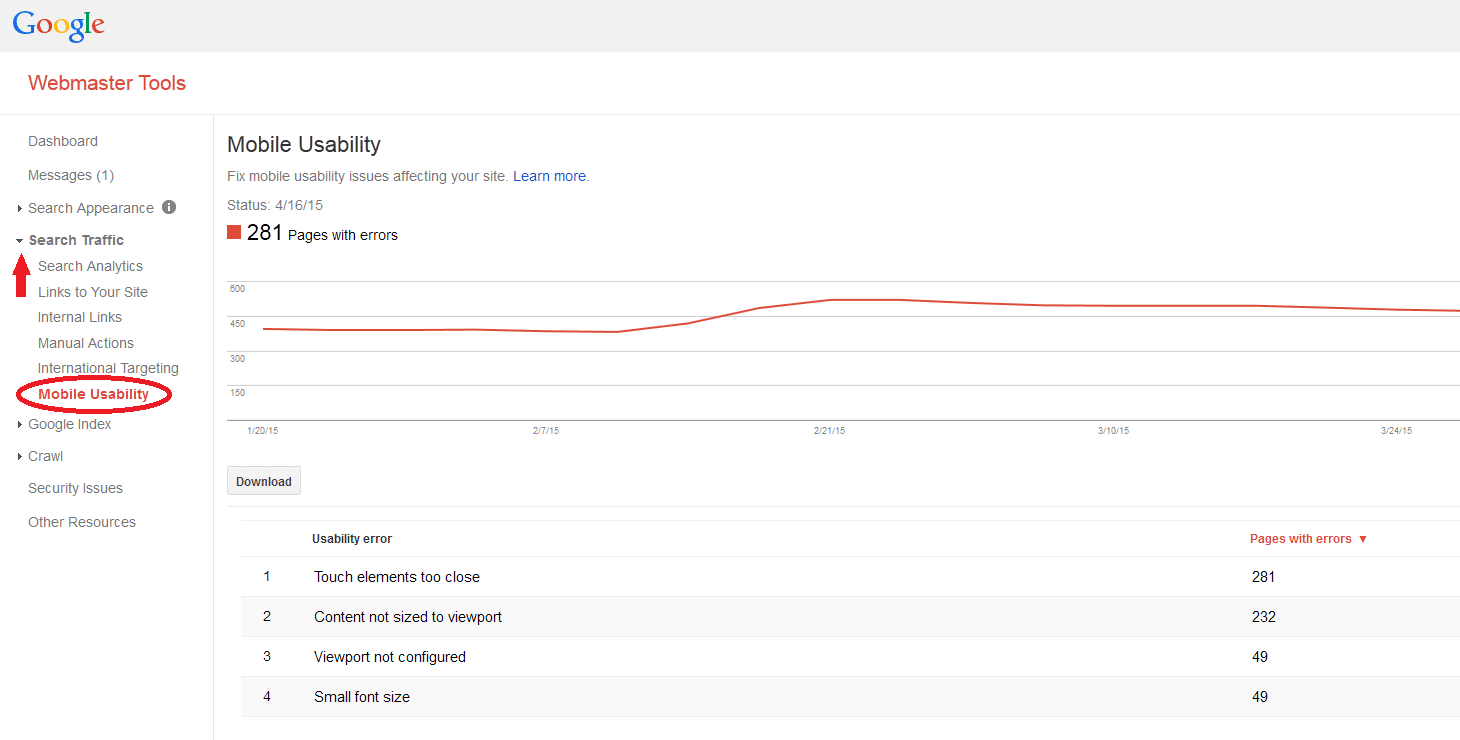The width and height of the screenshot is (1460, 740).
Task: Open Security Issues page
Action: [75, 488]
